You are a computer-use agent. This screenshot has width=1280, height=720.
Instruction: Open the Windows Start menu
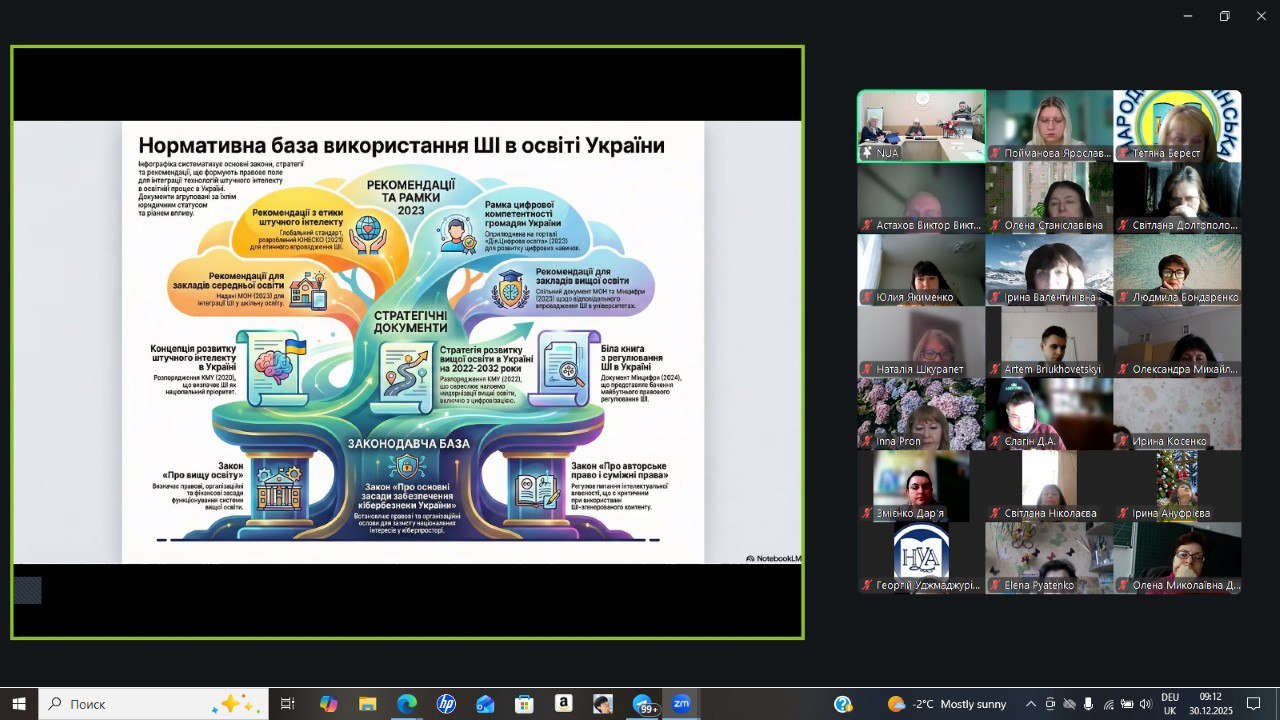[19, 704]
